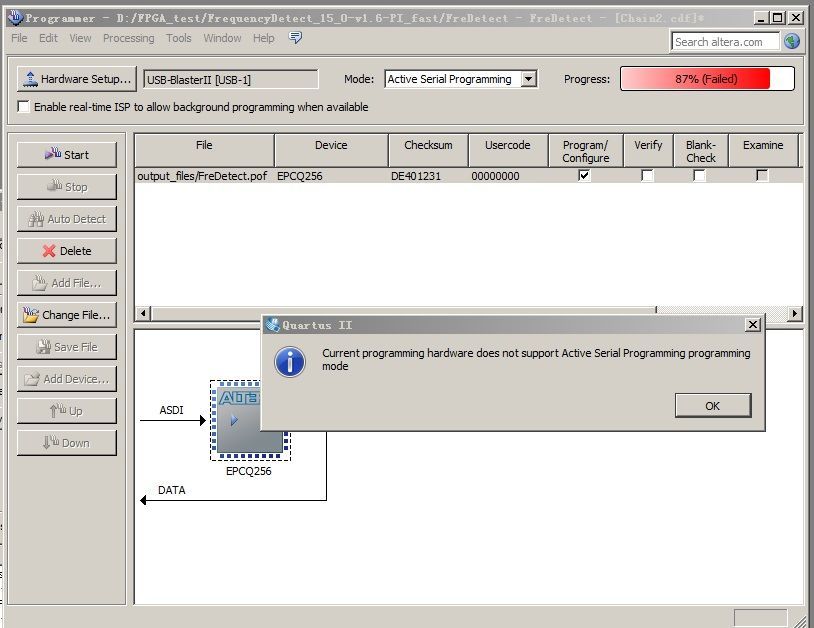The width and height of the screenshot is (814, 628).
Task: Click the Examine column header
Action: [763, 151]
